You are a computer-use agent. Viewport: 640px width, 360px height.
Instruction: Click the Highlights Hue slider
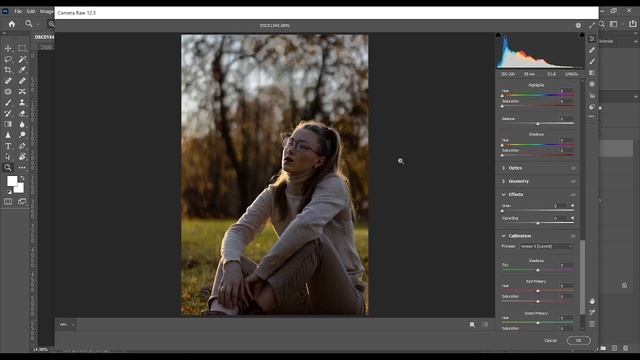point(538,95)
